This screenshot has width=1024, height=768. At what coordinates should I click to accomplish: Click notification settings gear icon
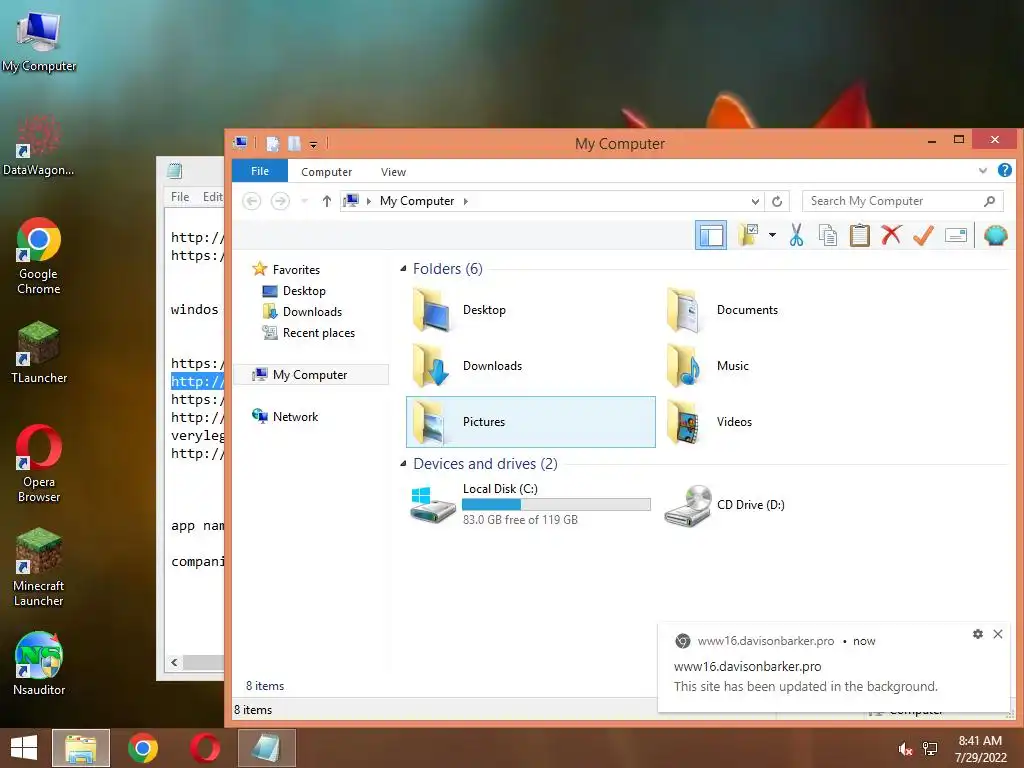coord(978,633)
